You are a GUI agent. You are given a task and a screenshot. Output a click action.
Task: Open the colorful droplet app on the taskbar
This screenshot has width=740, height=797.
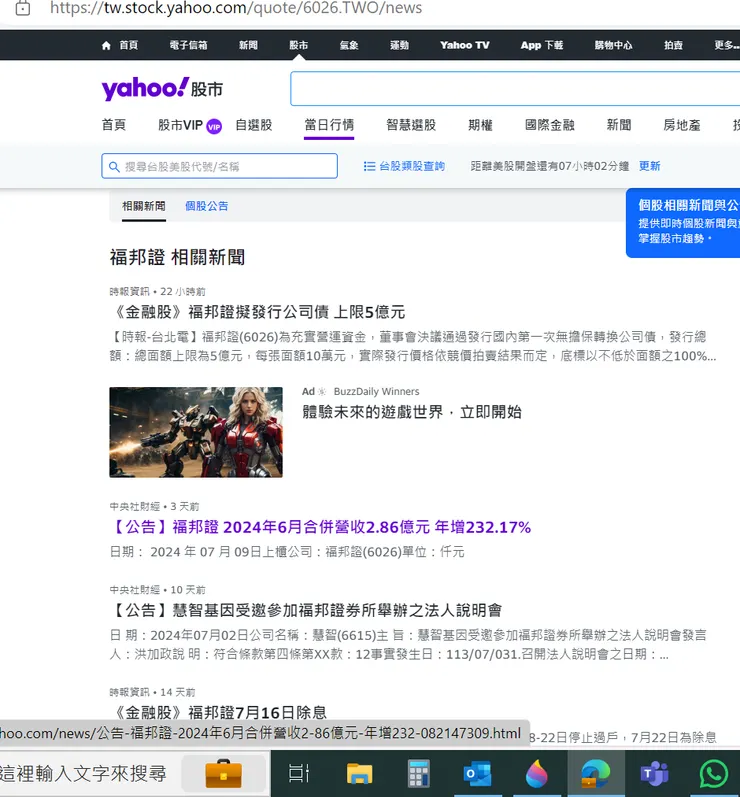pyautogui.click(x=537, y=774)
